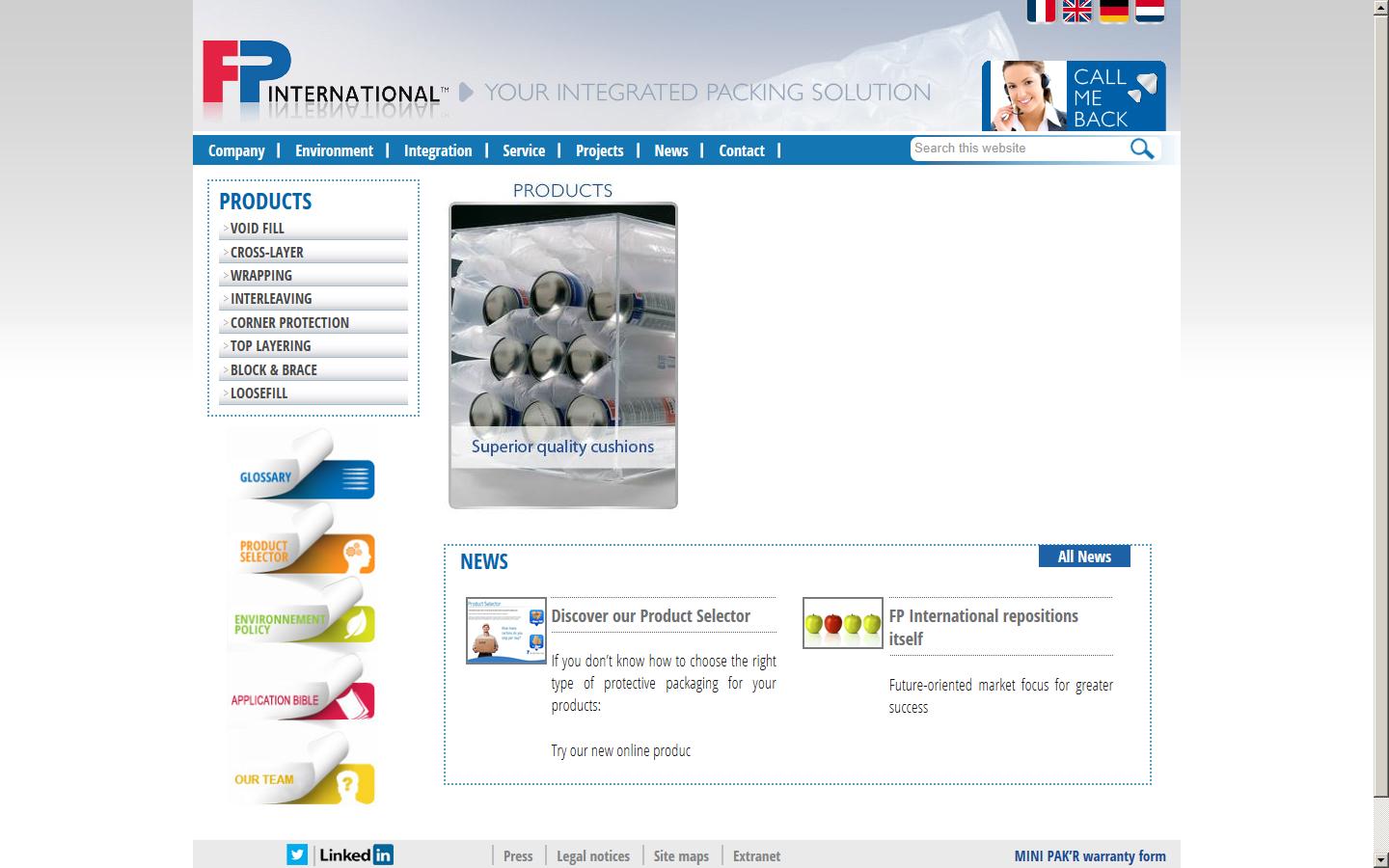The height and width of the screenshot is (868, 1389).
Task: Open the Glossary bookmark
Action: pyautogui.click(x=299, y=477)
